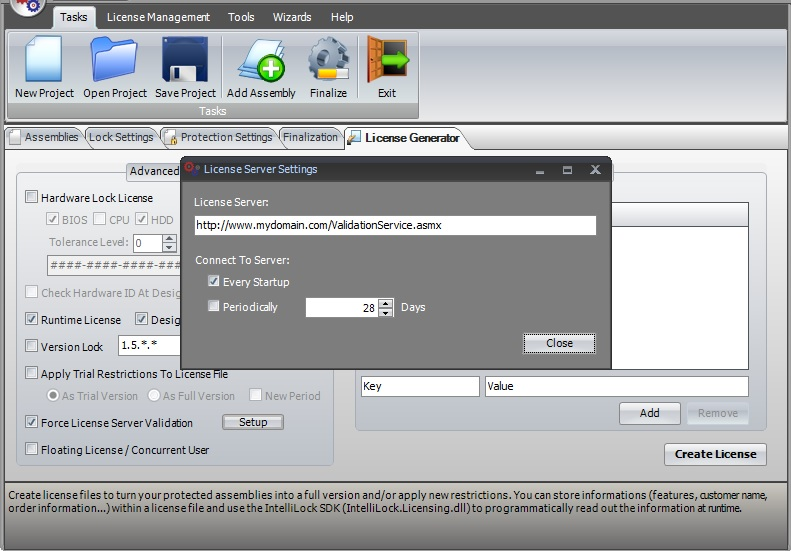The height and width of the screenshot is (551, 791).
Task: Click the License Server URL field
Action: tap(395, 226)
